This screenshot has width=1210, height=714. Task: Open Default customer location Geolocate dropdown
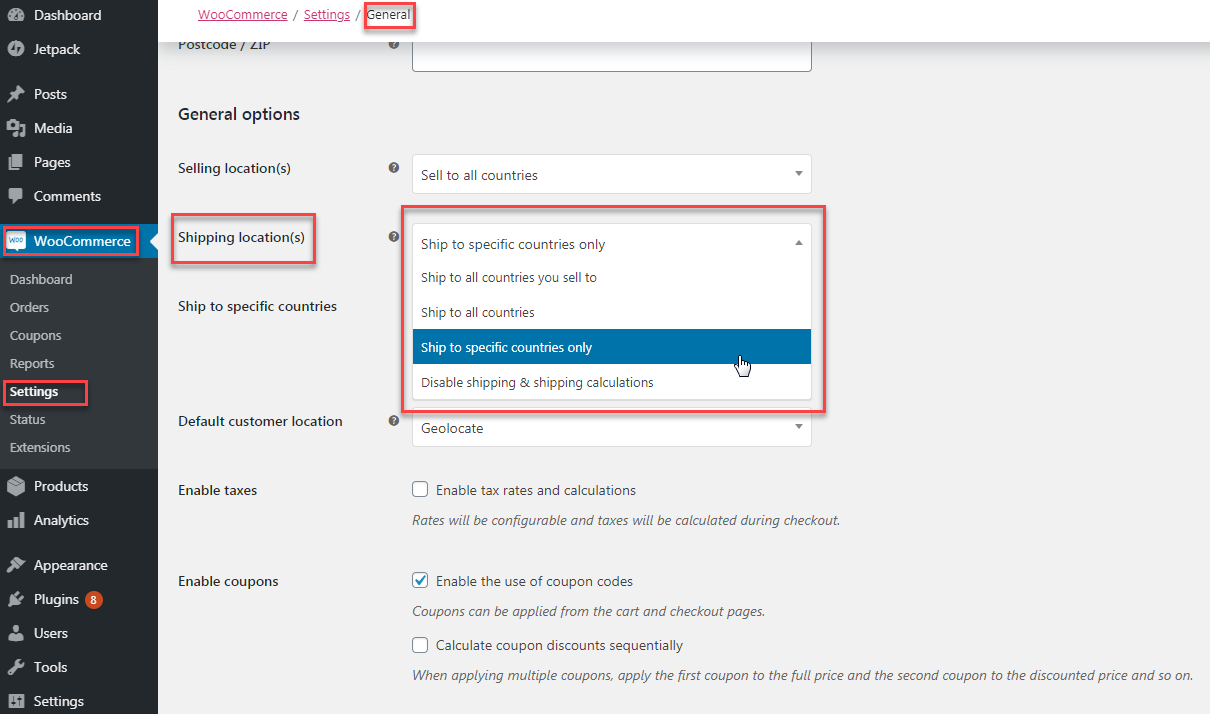(611, 428)
